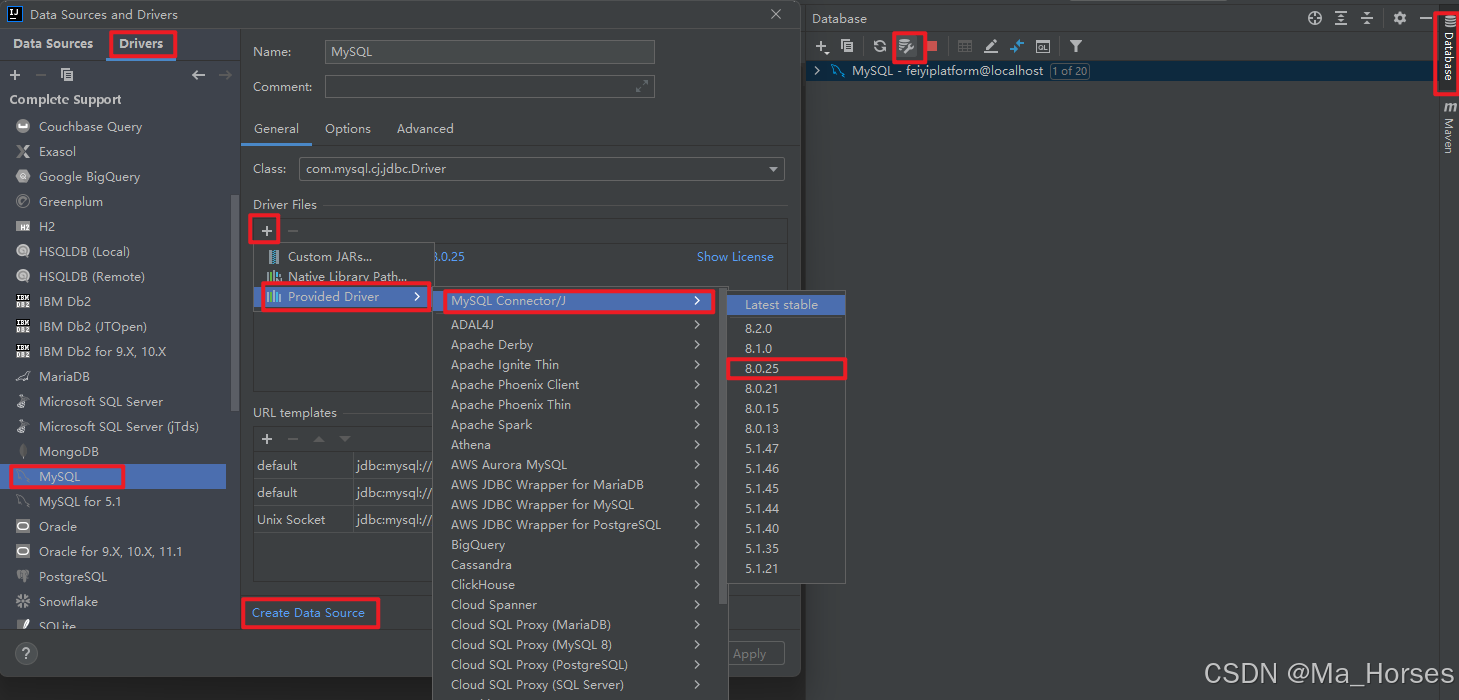Switch to the Drivers tab
Image resolution: width=1459 pixels, height=700 pixels.
point(141,43)
